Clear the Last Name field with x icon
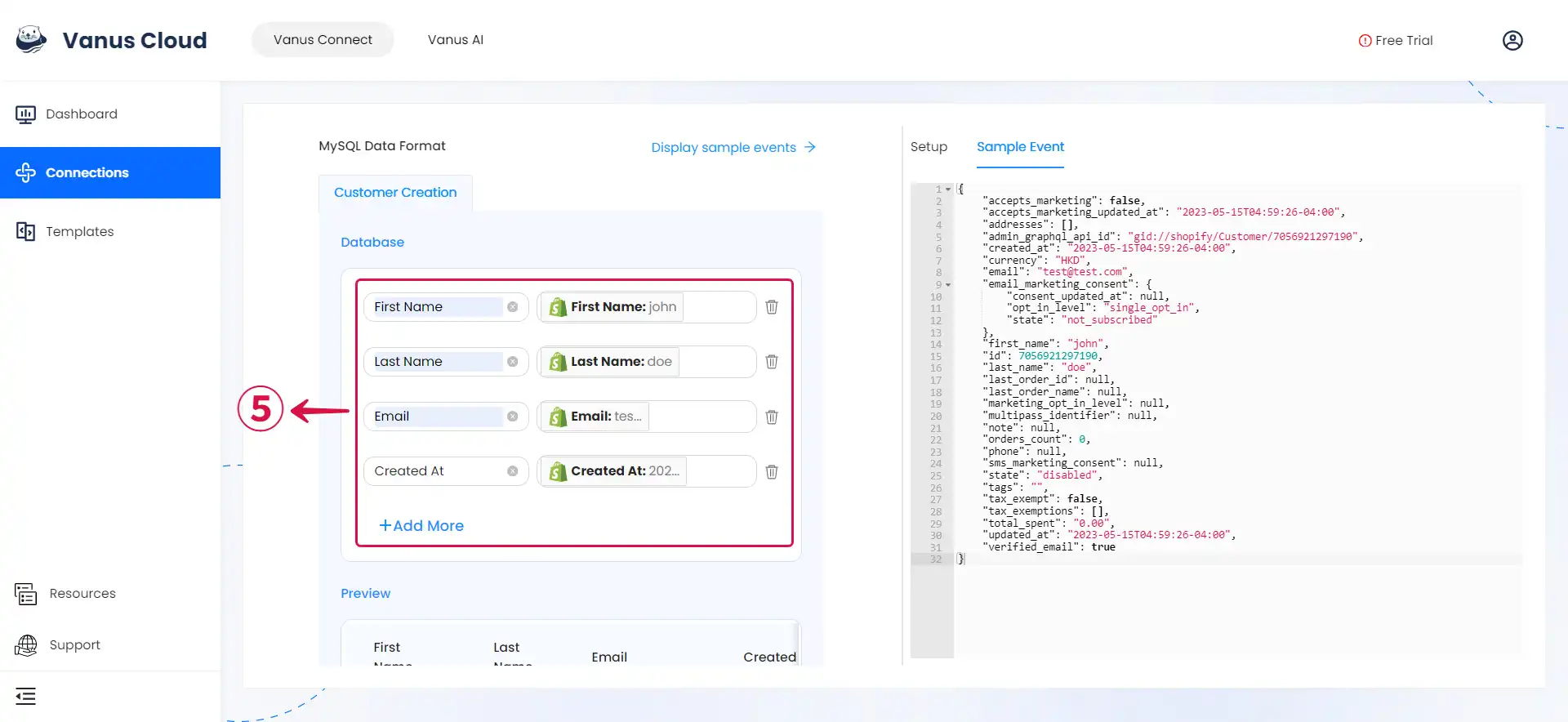Image resolution: width=1568 pixels, height=722 pixels. 512,362
